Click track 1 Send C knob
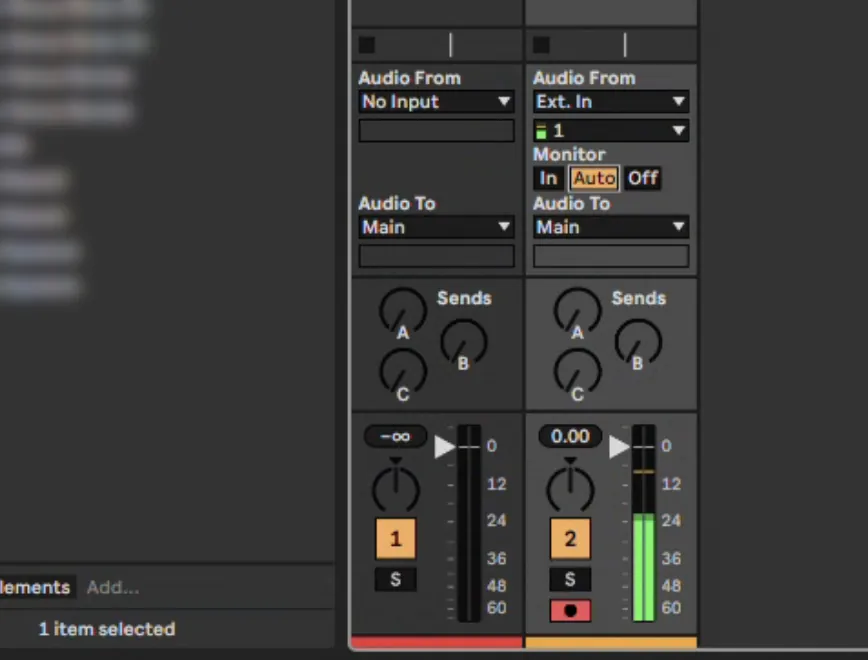This screenshot has height=660, width=868. click(x=403, y=373)
